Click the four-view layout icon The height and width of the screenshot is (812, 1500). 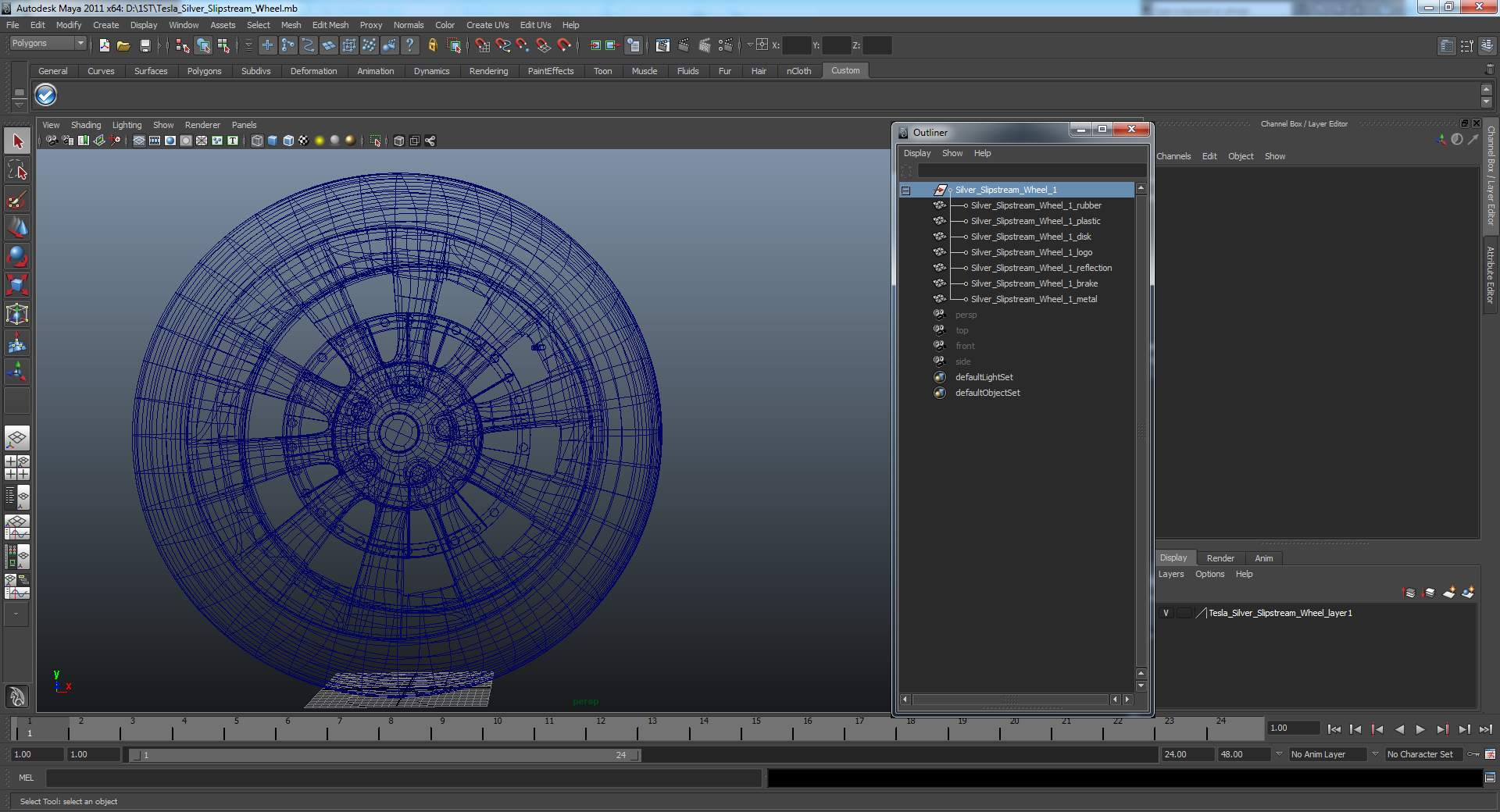17,467
